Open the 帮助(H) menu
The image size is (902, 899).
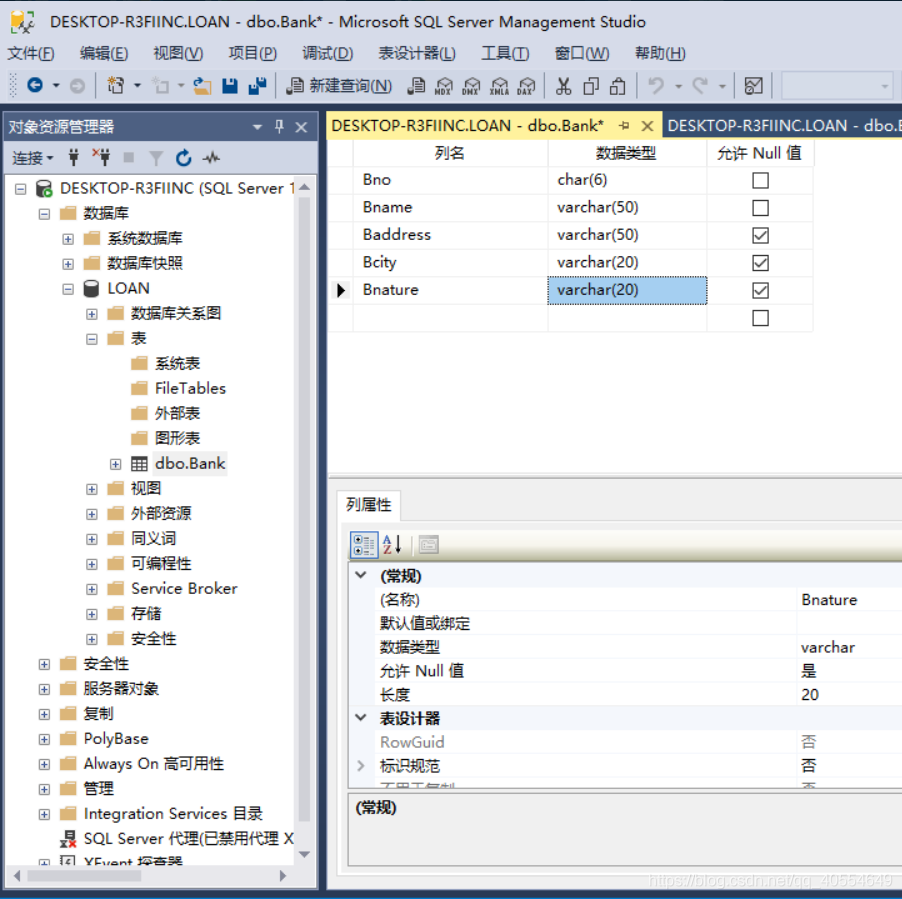tap(660, 53)
